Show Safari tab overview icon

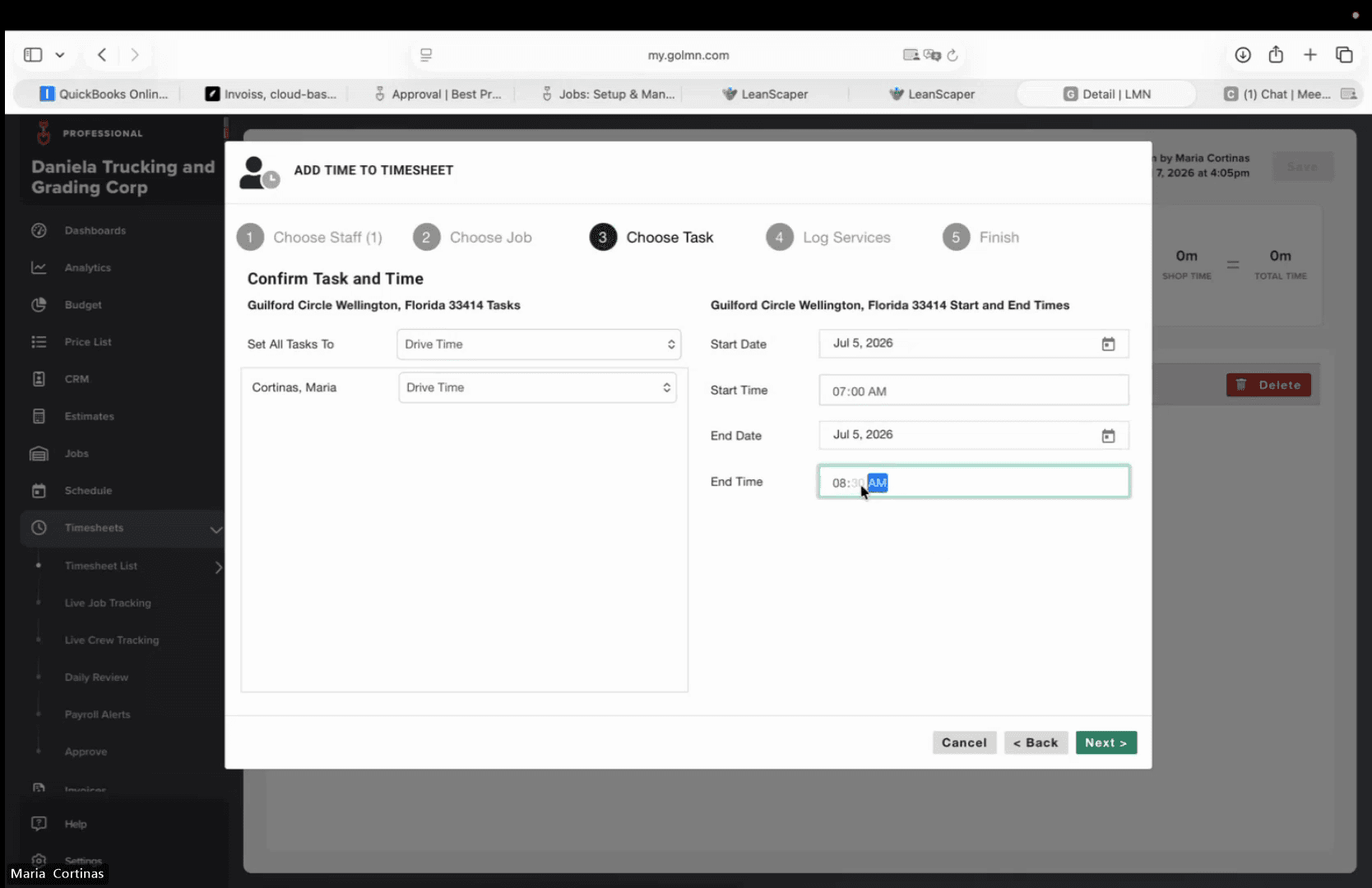[1344, 55]
